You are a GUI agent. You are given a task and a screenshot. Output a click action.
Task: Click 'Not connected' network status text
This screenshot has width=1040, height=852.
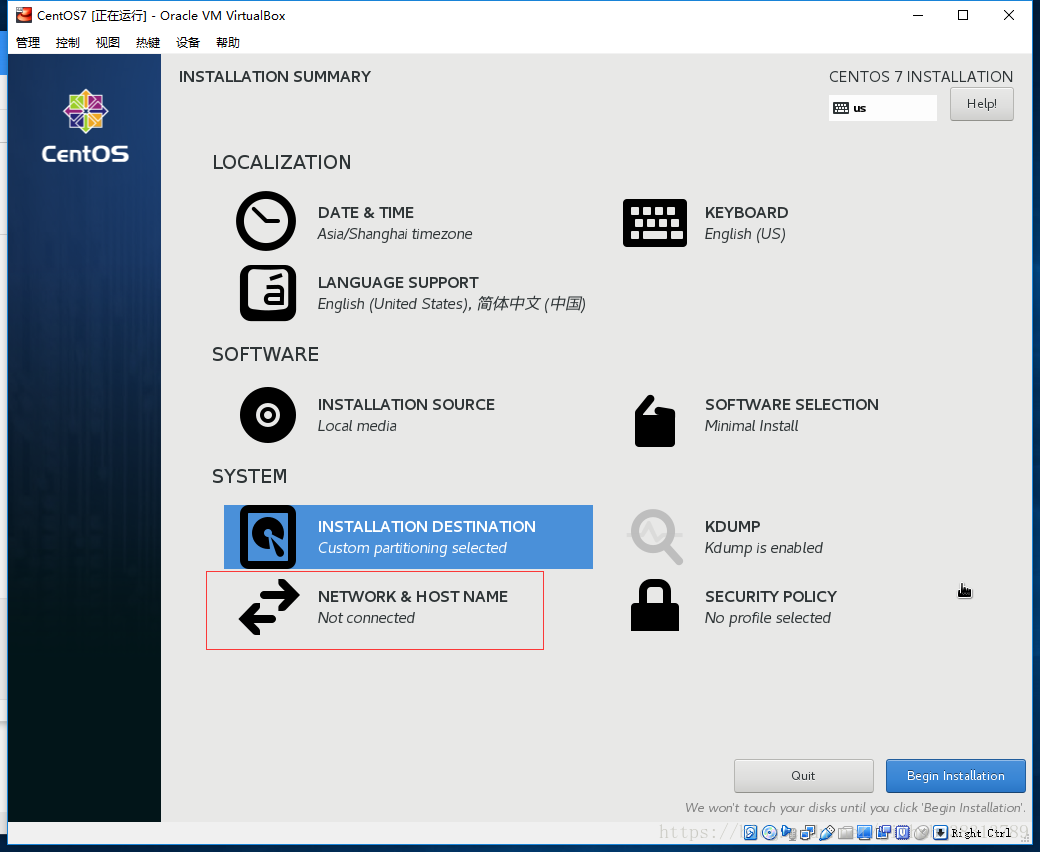pyautogui.click(x=366, y=617)
